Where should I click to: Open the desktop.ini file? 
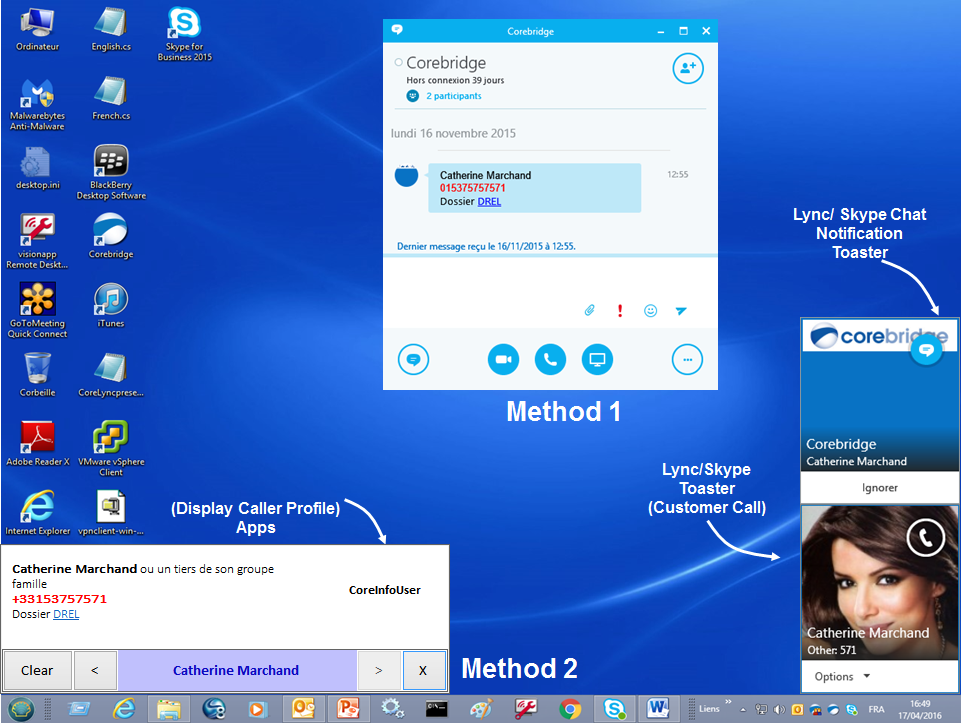(37, 168)
